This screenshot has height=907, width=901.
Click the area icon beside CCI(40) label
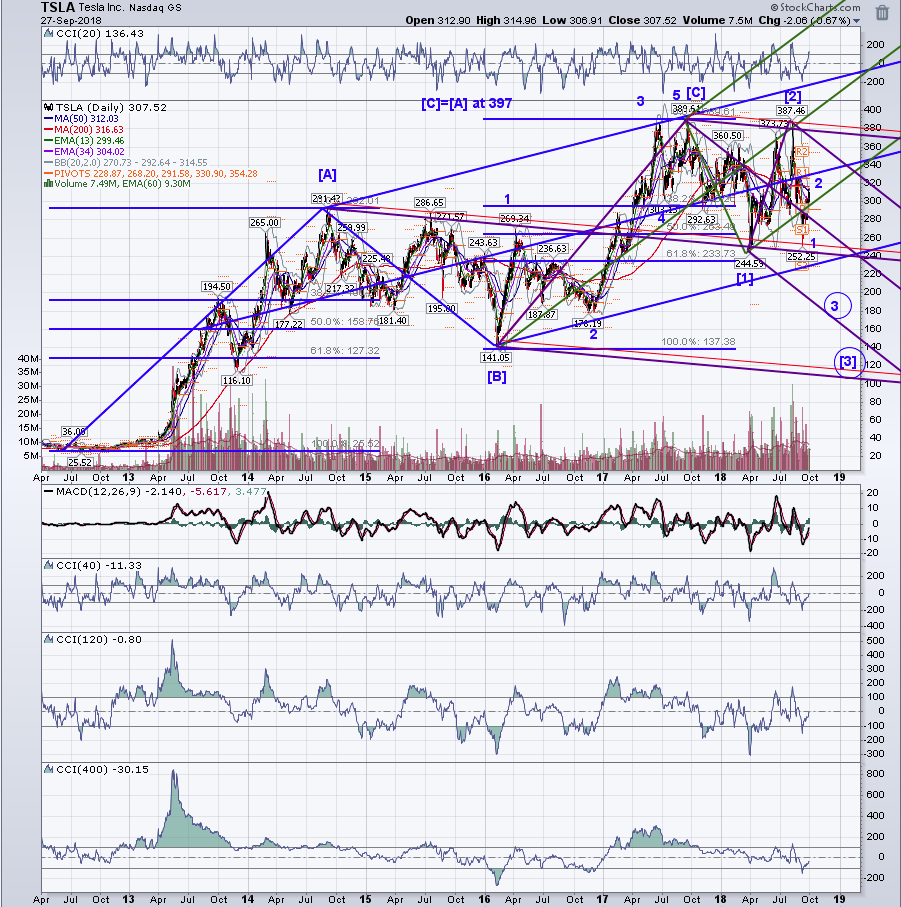[49, 565]
